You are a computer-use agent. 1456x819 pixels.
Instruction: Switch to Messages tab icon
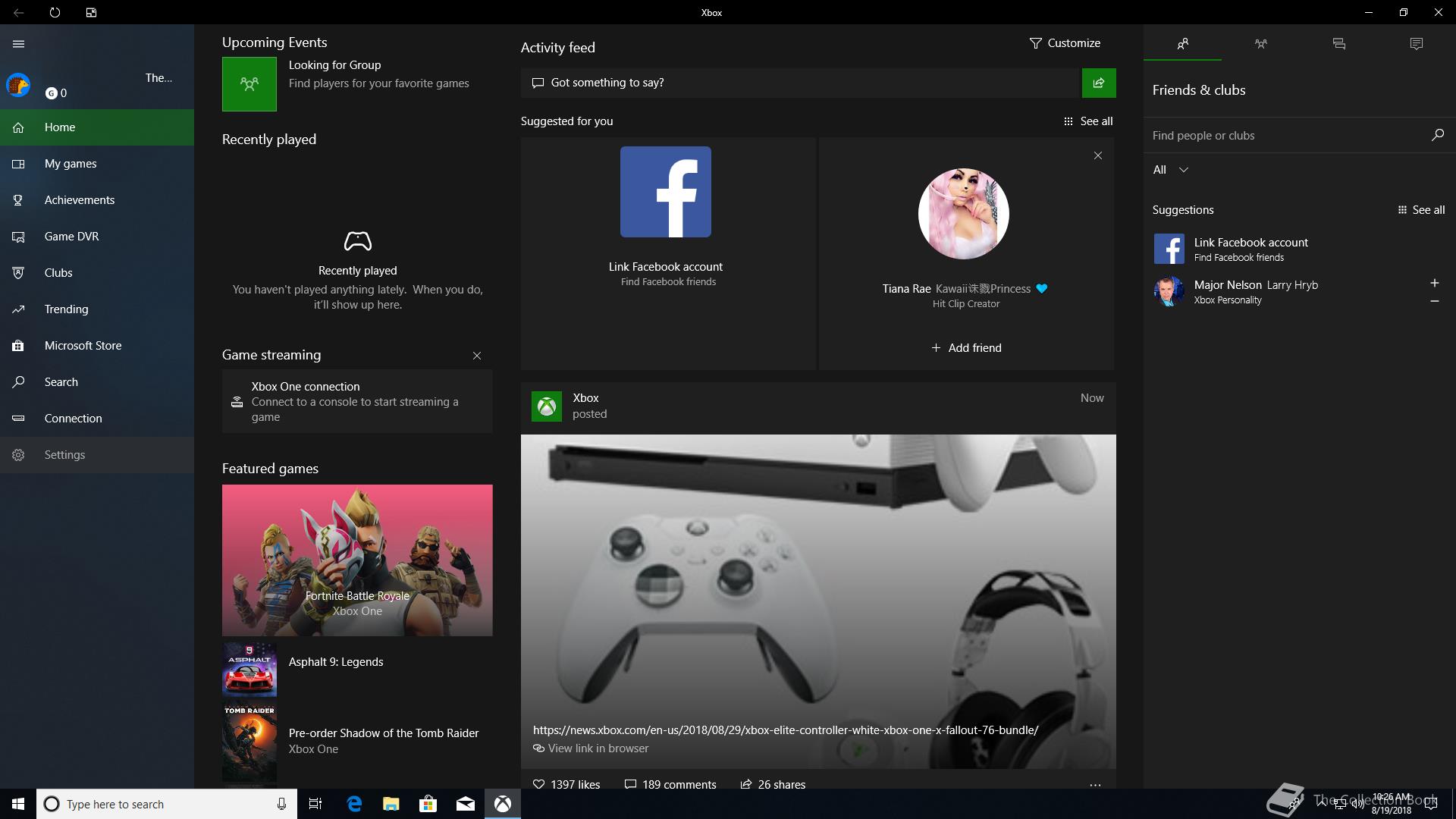1338,44
